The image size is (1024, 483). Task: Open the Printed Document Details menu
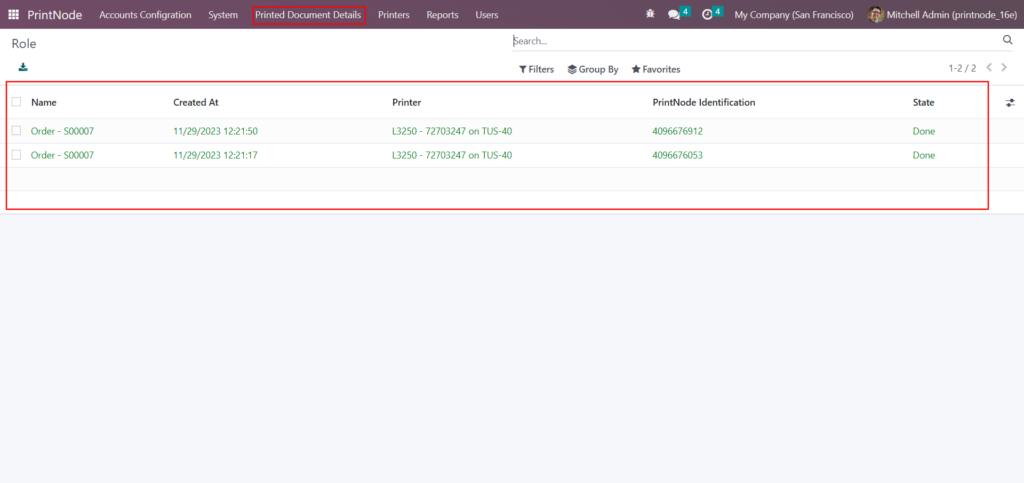(308, 14)
